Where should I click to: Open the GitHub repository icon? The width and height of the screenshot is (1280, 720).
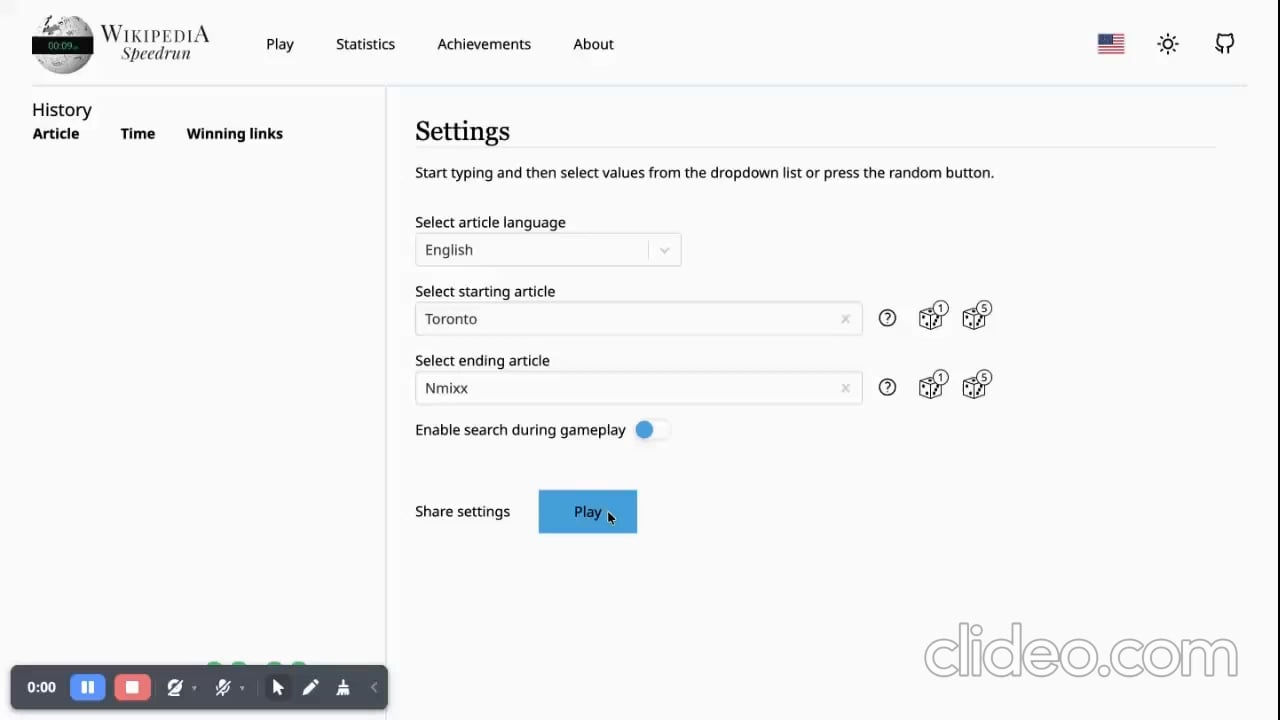(x=1224, y=44)
